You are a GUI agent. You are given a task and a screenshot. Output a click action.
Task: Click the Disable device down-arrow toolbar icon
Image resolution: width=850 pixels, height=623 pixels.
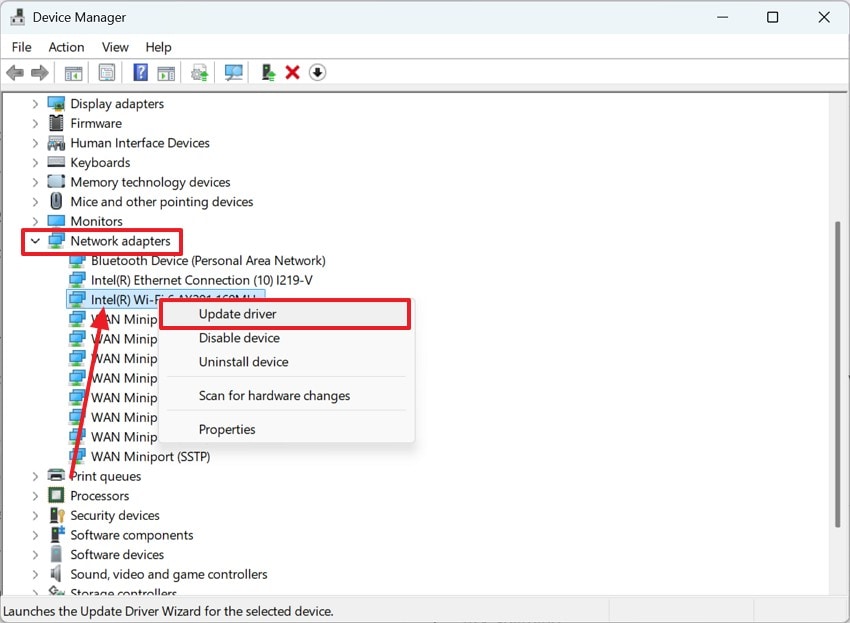point(317,72)
